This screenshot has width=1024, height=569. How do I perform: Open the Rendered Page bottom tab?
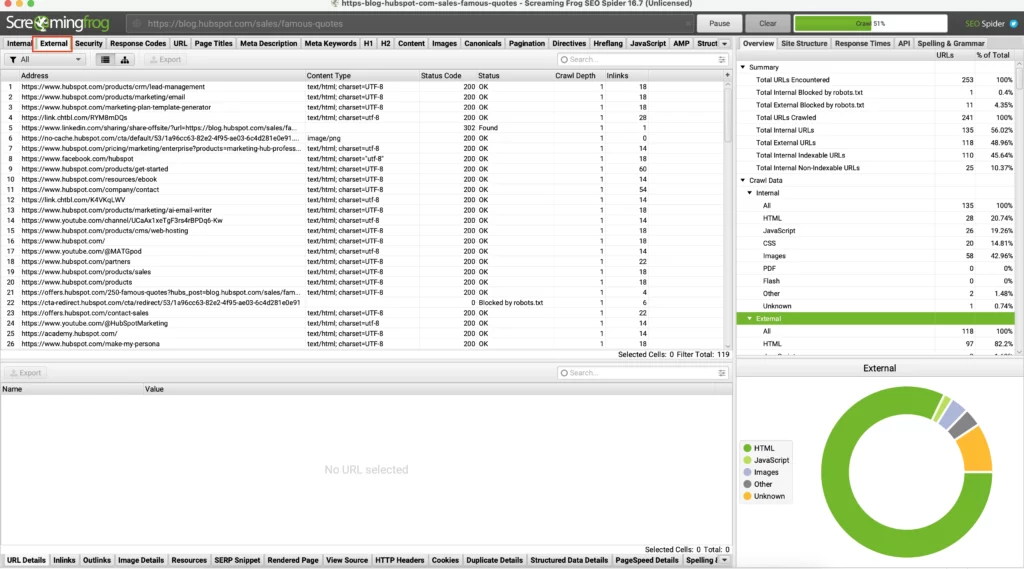point(293,561)
